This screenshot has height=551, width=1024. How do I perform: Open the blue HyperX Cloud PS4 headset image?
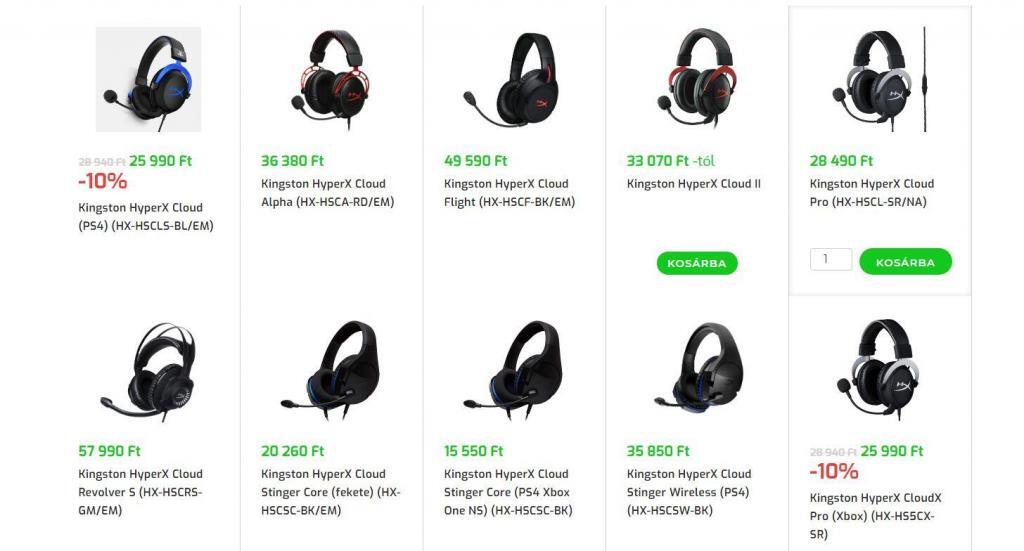click(148, 79)
